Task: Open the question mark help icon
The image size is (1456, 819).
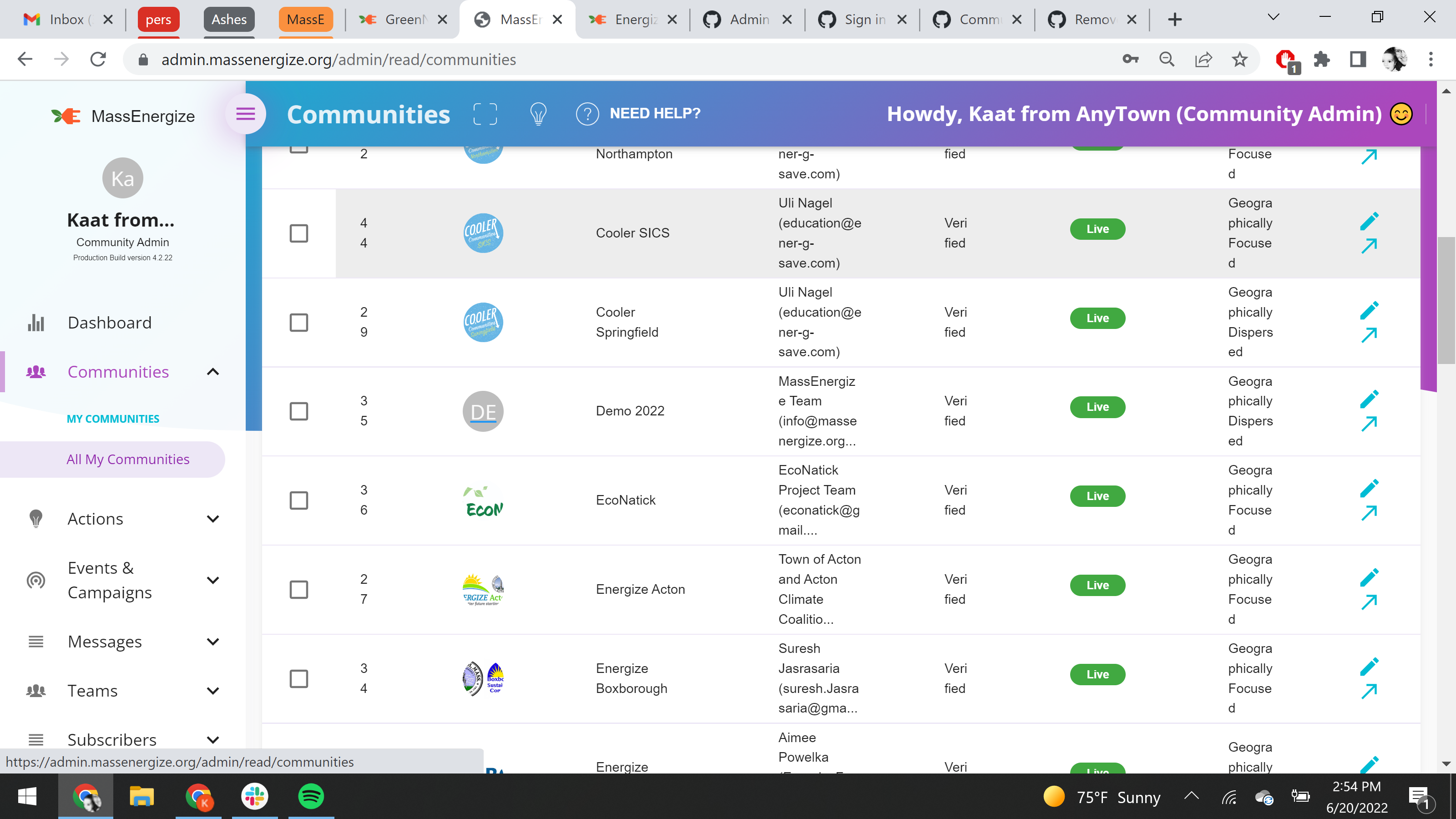Action: (x=587, y=114)
